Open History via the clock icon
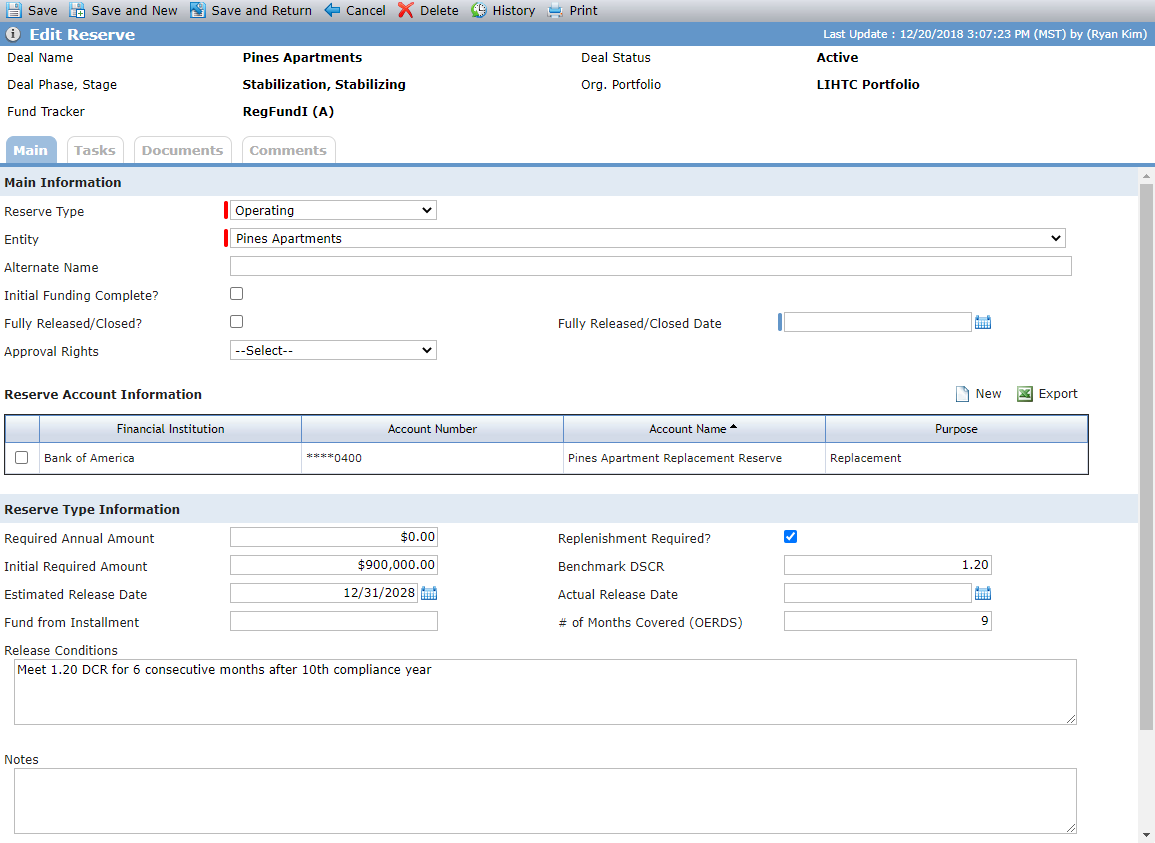1155x843 pixels. tap(479, 10)
